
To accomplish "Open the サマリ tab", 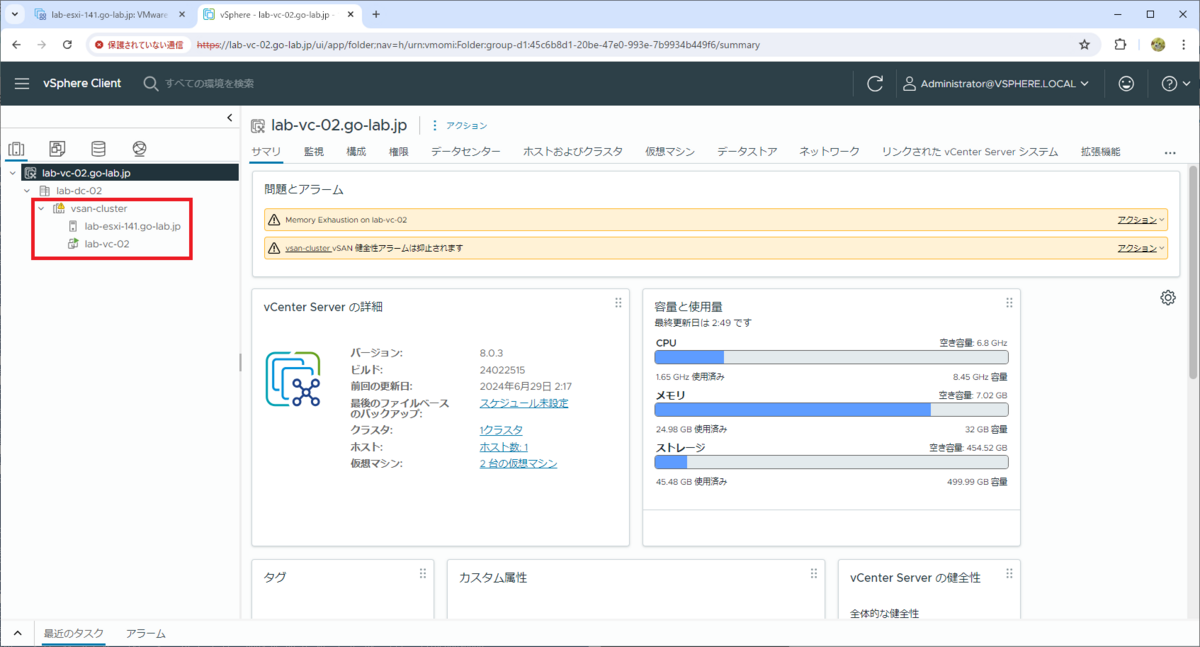I will click(266, 152).
